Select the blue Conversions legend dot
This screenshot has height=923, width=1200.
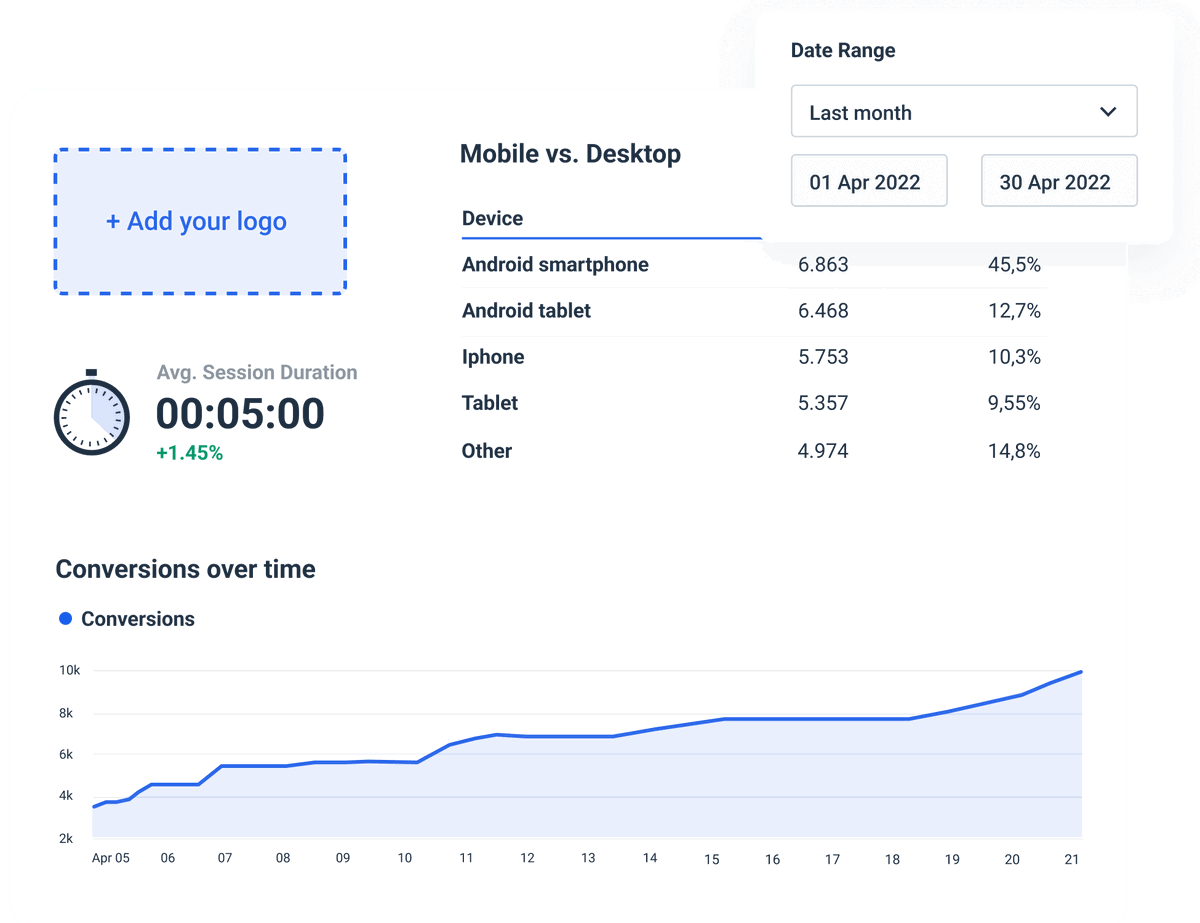65,619
